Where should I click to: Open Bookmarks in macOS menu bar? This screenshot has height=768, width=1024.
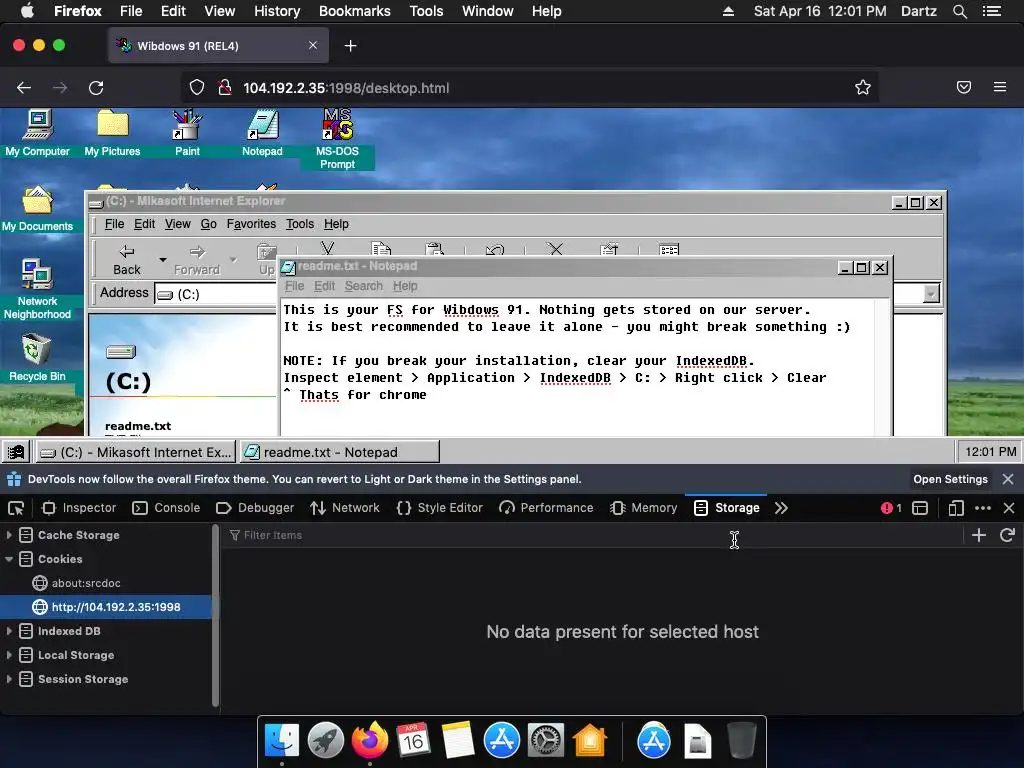coord(355,11)
